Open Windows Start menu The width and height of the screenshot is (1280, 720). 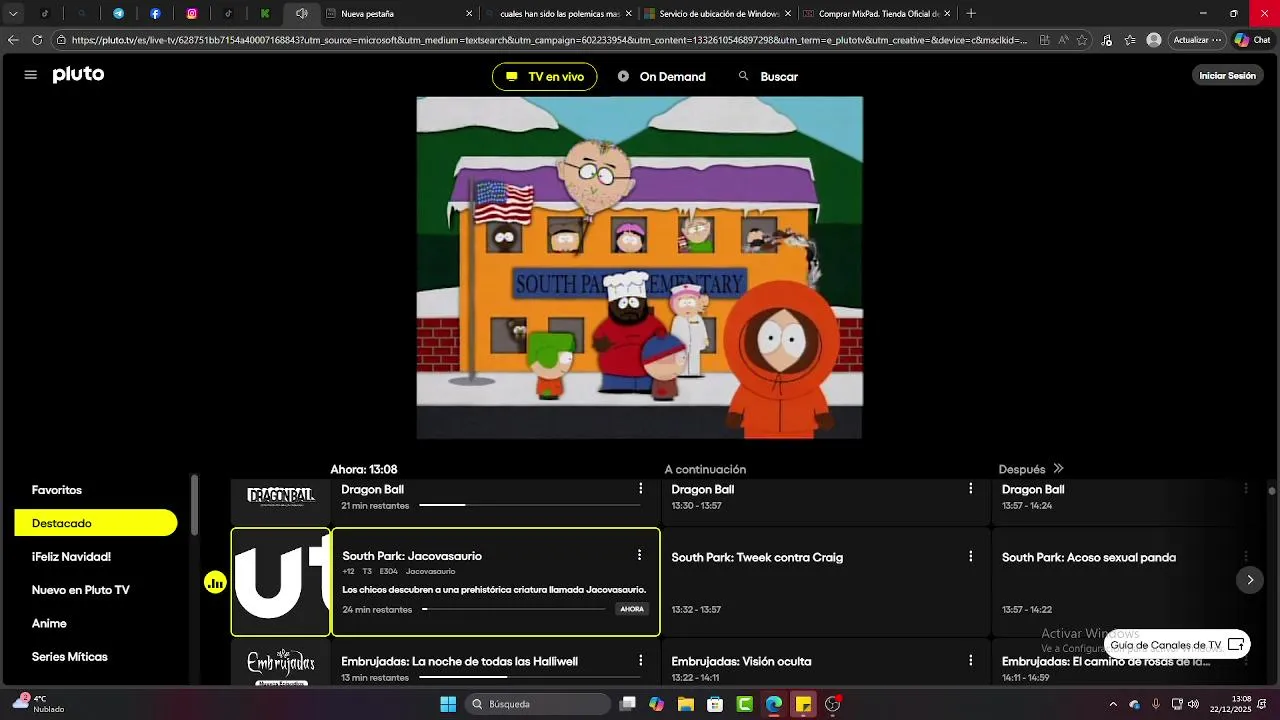[448, 704]
